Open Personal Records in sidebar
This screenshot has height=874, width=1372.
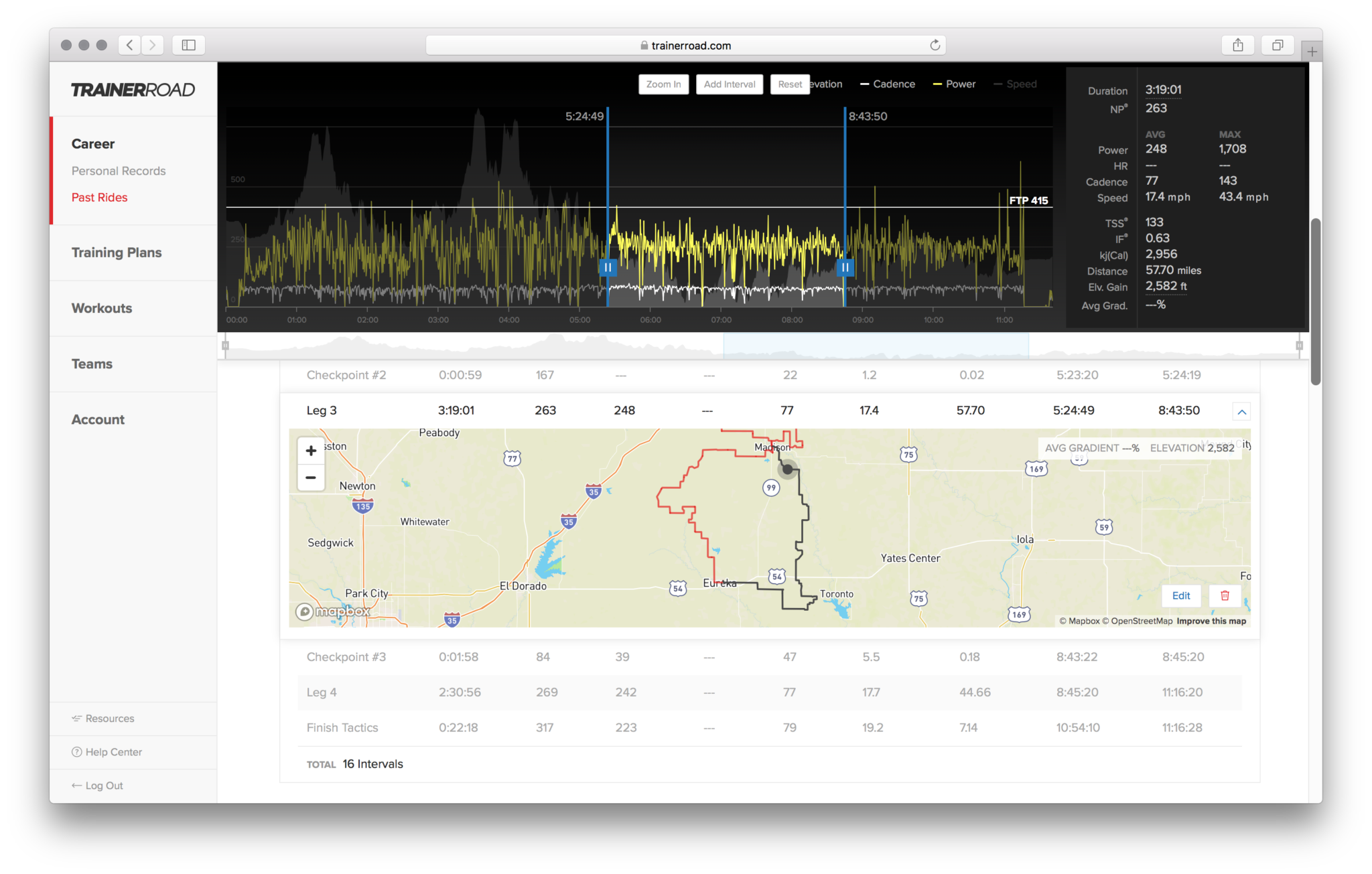(x=119, y=171)
